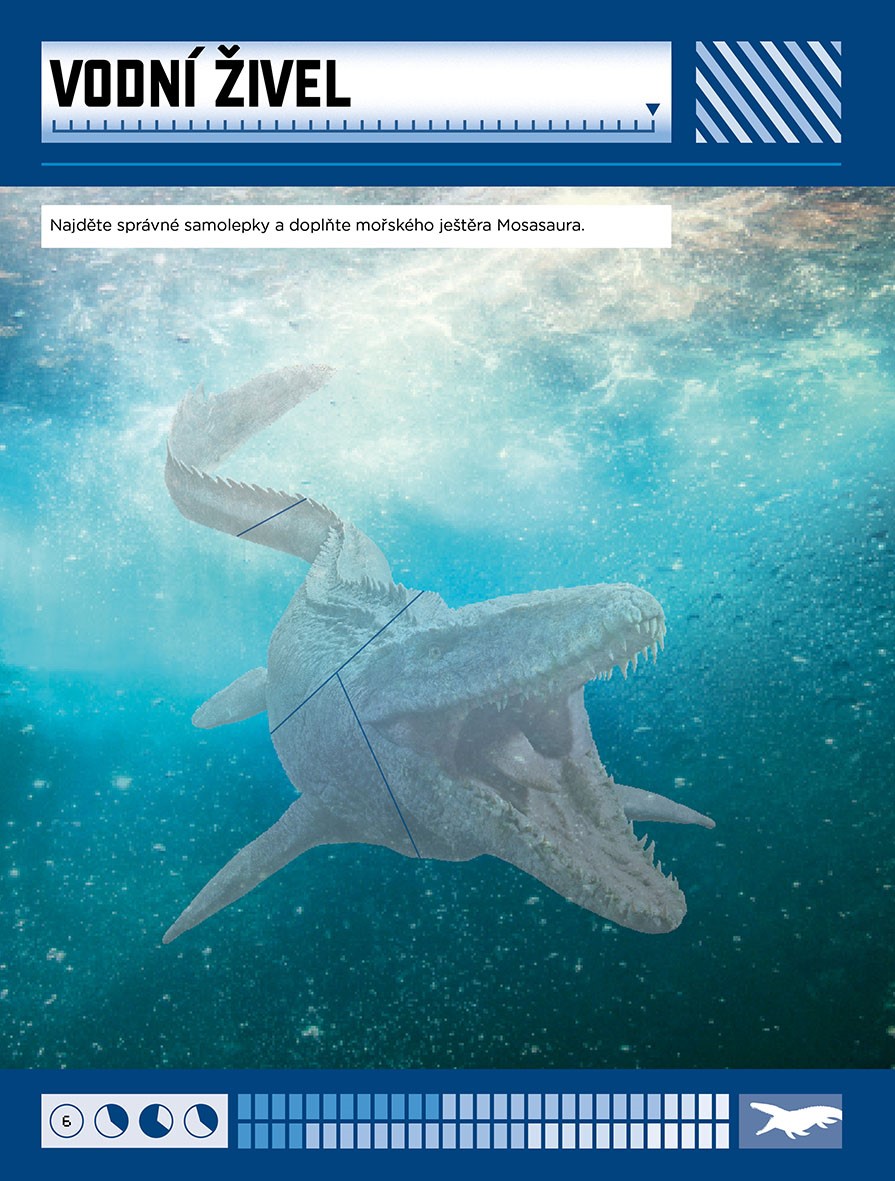Viewport: 895px width, 1181px height.
Task: Click the page number 6 circle
Action: [66, 1121]
